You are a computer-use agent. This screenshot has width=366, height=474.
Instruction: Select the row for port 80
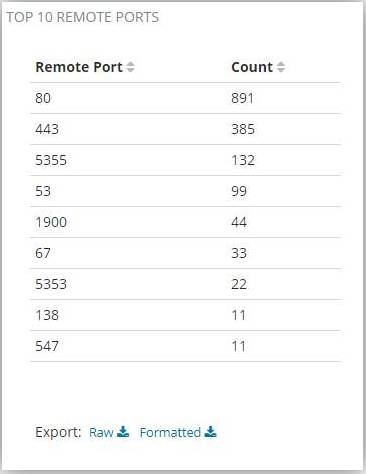186,98
